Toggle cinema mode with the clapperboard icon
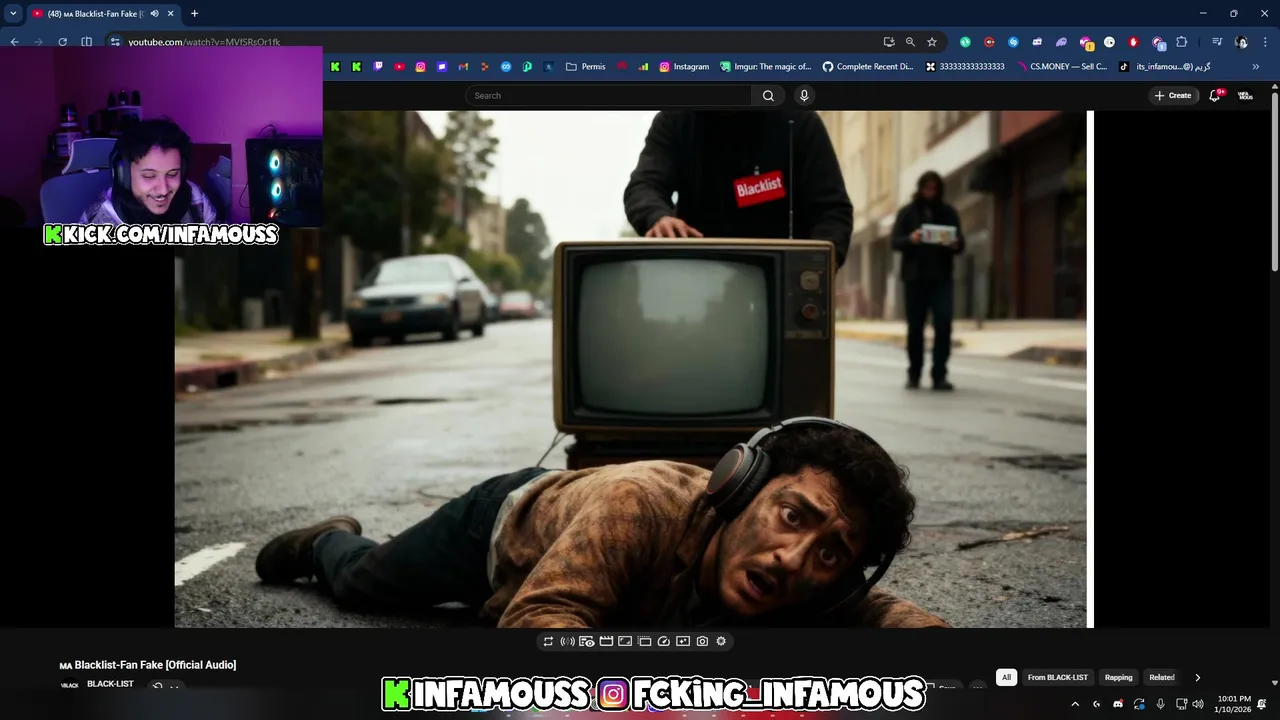Image resolution: width=1280 pixels, height=720 pixels. tap(606, 641)
